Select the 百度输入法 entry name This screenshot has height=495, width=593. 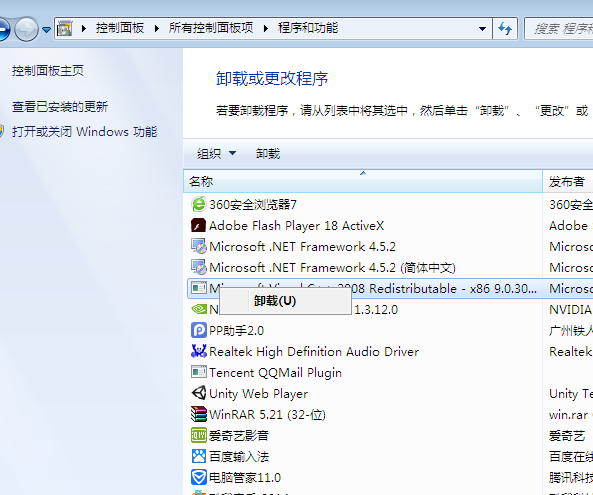coord(239,456)
